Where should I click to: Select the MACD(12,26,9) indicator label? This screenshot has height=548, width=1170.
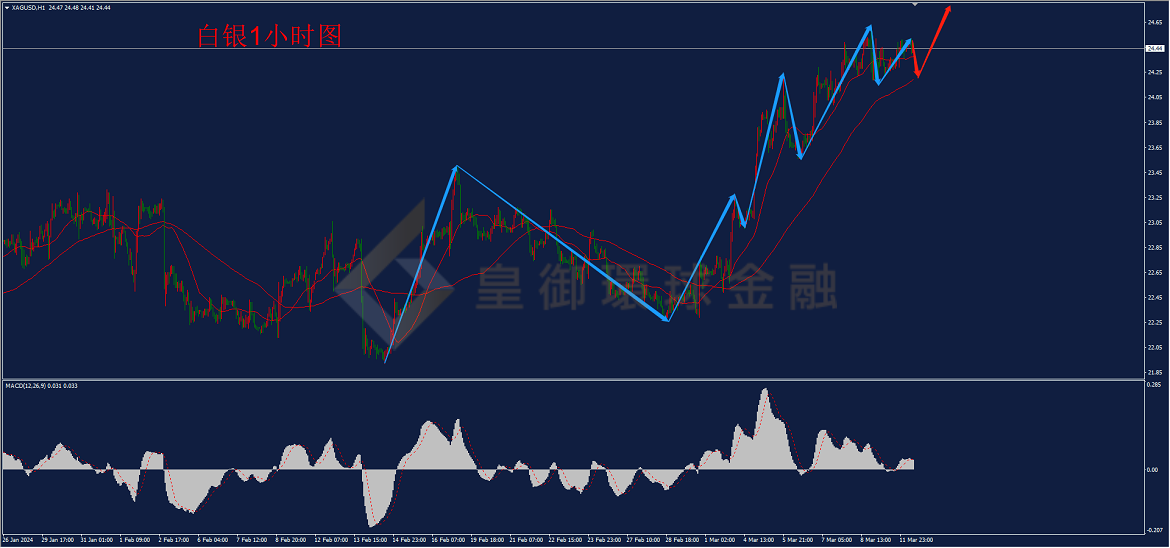[x=25, y=386]
